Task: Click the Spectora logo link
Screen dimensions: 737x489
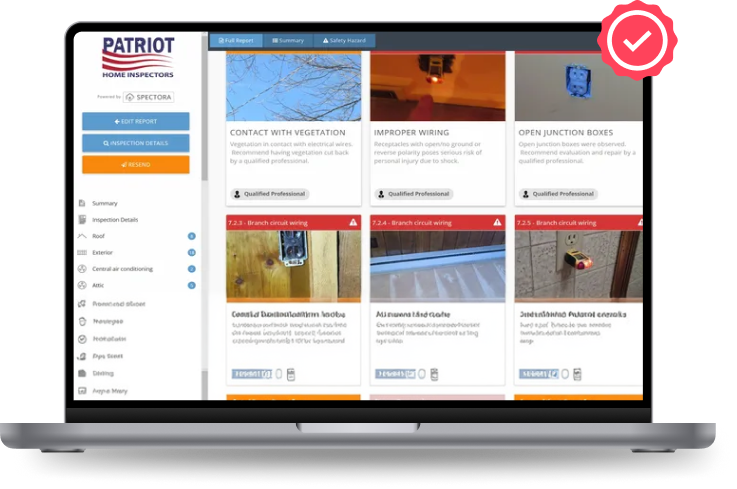Action: pos(148,97)
